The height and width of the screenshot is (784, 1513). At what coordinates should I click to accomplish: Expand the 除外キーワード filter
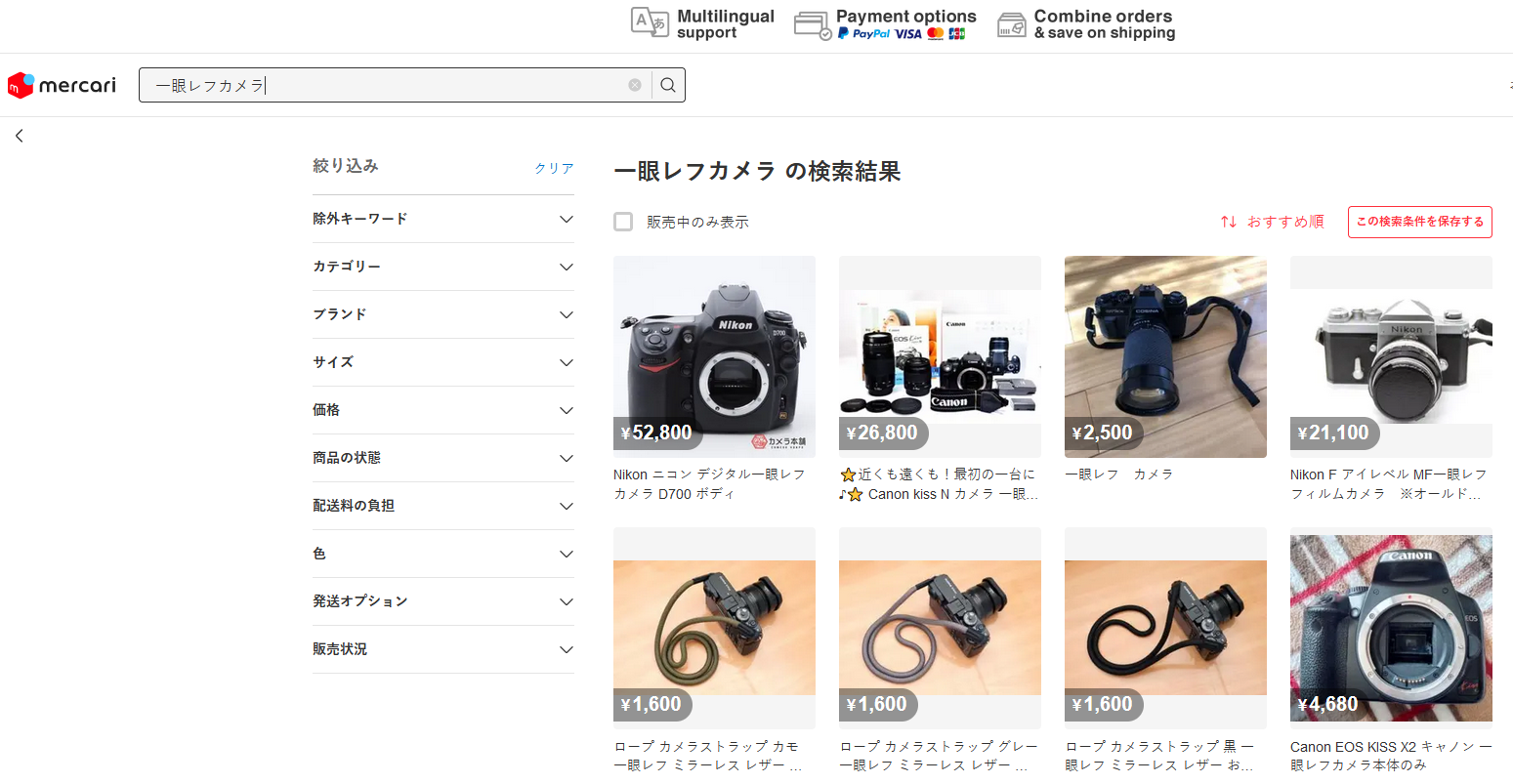[x=442, y=219]
